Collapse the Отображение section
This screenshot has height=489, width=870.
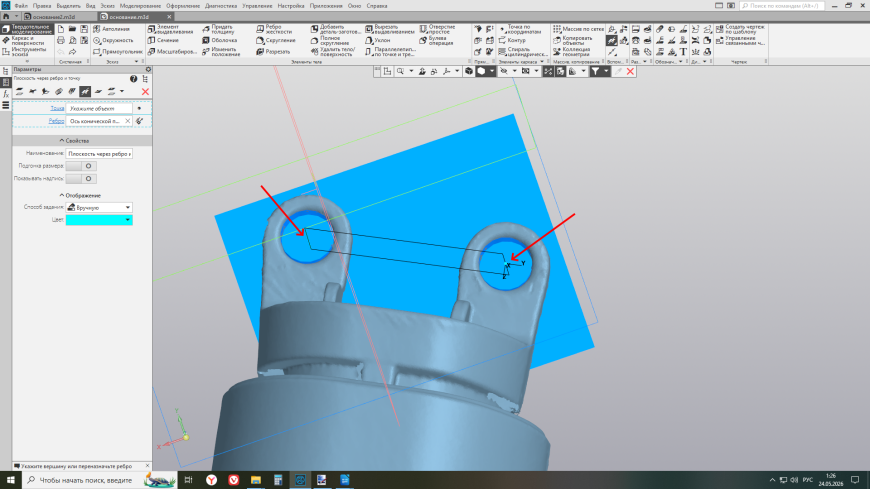point(80,195)
